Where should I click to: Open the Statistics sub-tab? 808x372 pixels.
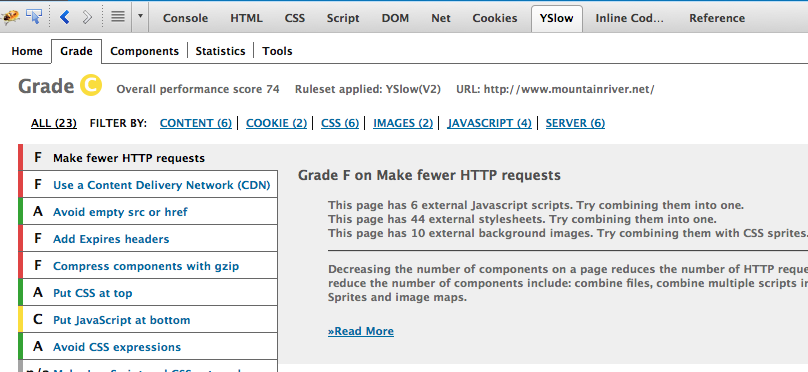220,51
